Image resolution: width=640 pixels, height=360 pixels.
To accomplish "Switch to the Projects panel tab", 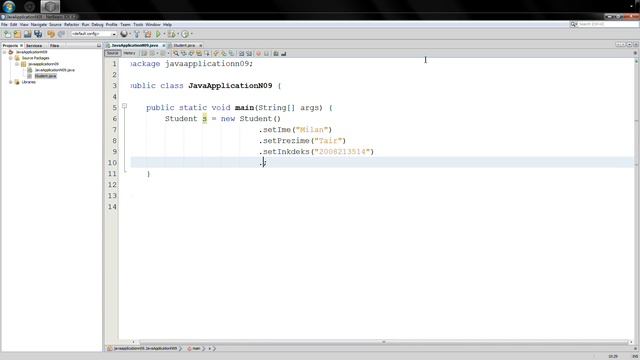I will point(10,46).
